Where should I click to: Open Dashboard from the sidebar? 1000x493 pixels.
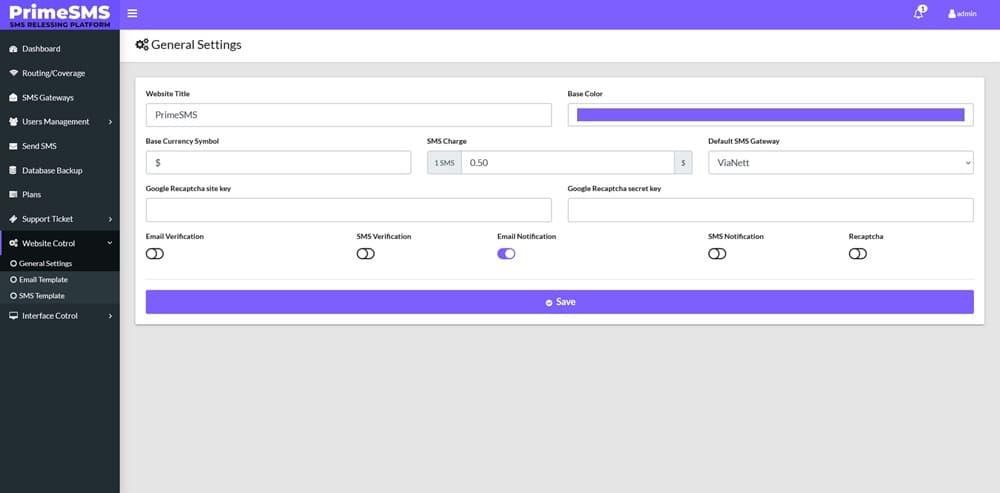pyautogui.click(x=41, y=49)
